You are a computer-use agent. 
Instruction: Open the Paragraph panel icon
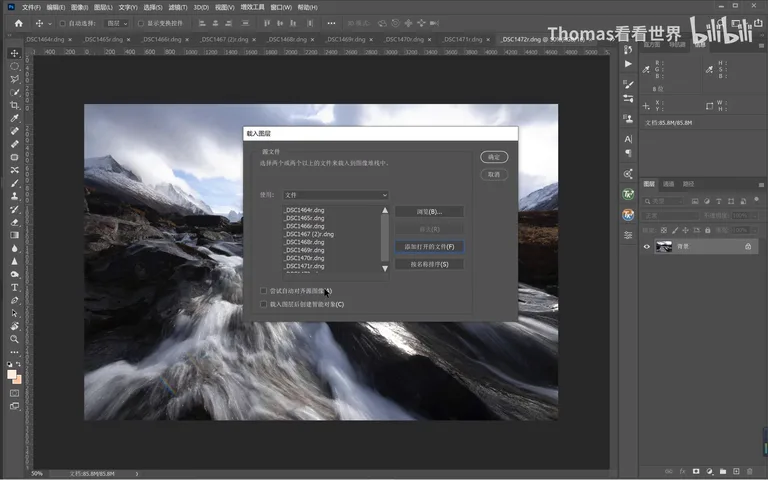click(628, 153)
